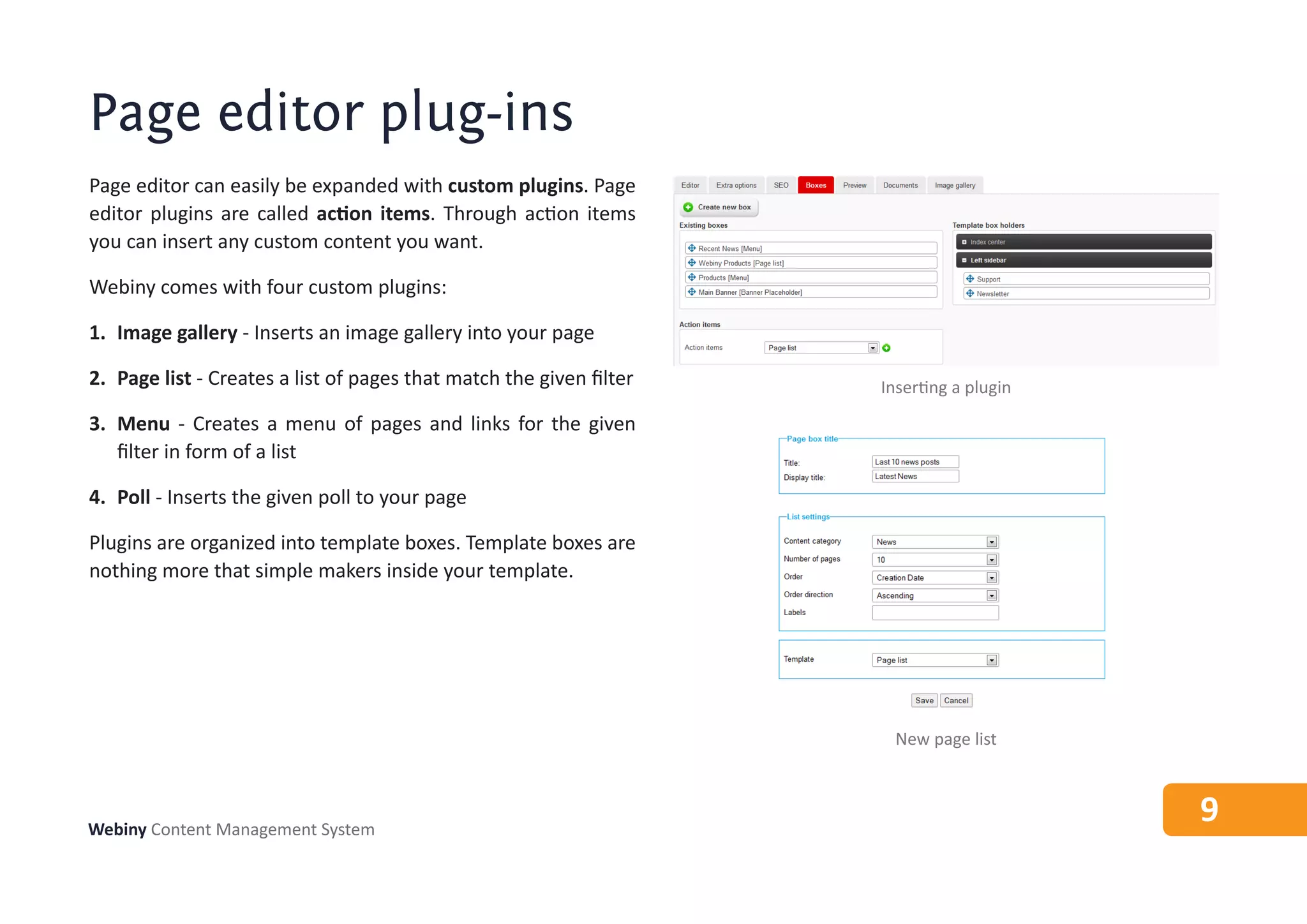Open the Content category dropdown showing News
The image size is (1307, 924).
pos(935,542)
